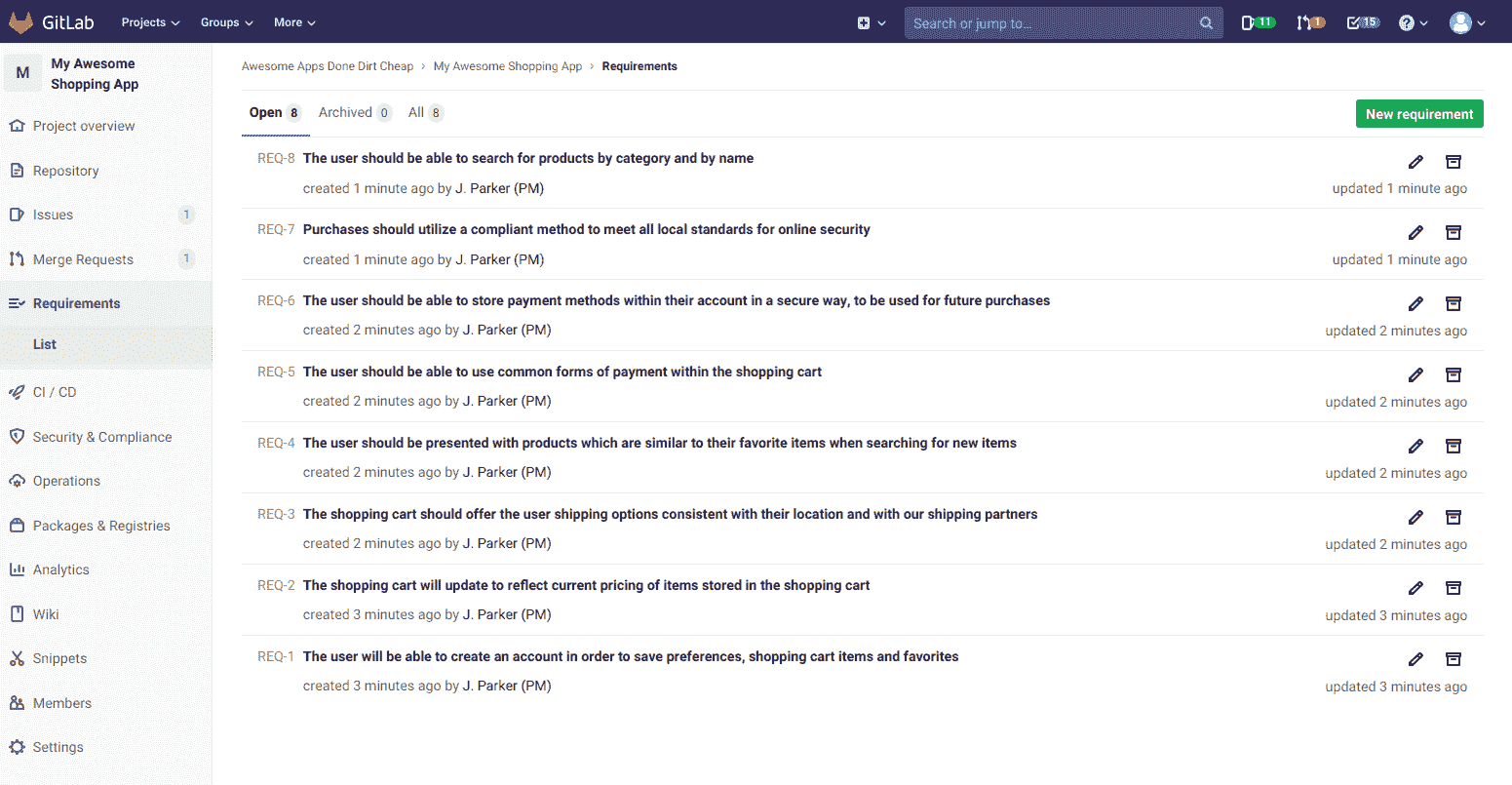View Merge Requests via the top bar icon
This screenshot has height=785, width=1512.
point(1305,21)
